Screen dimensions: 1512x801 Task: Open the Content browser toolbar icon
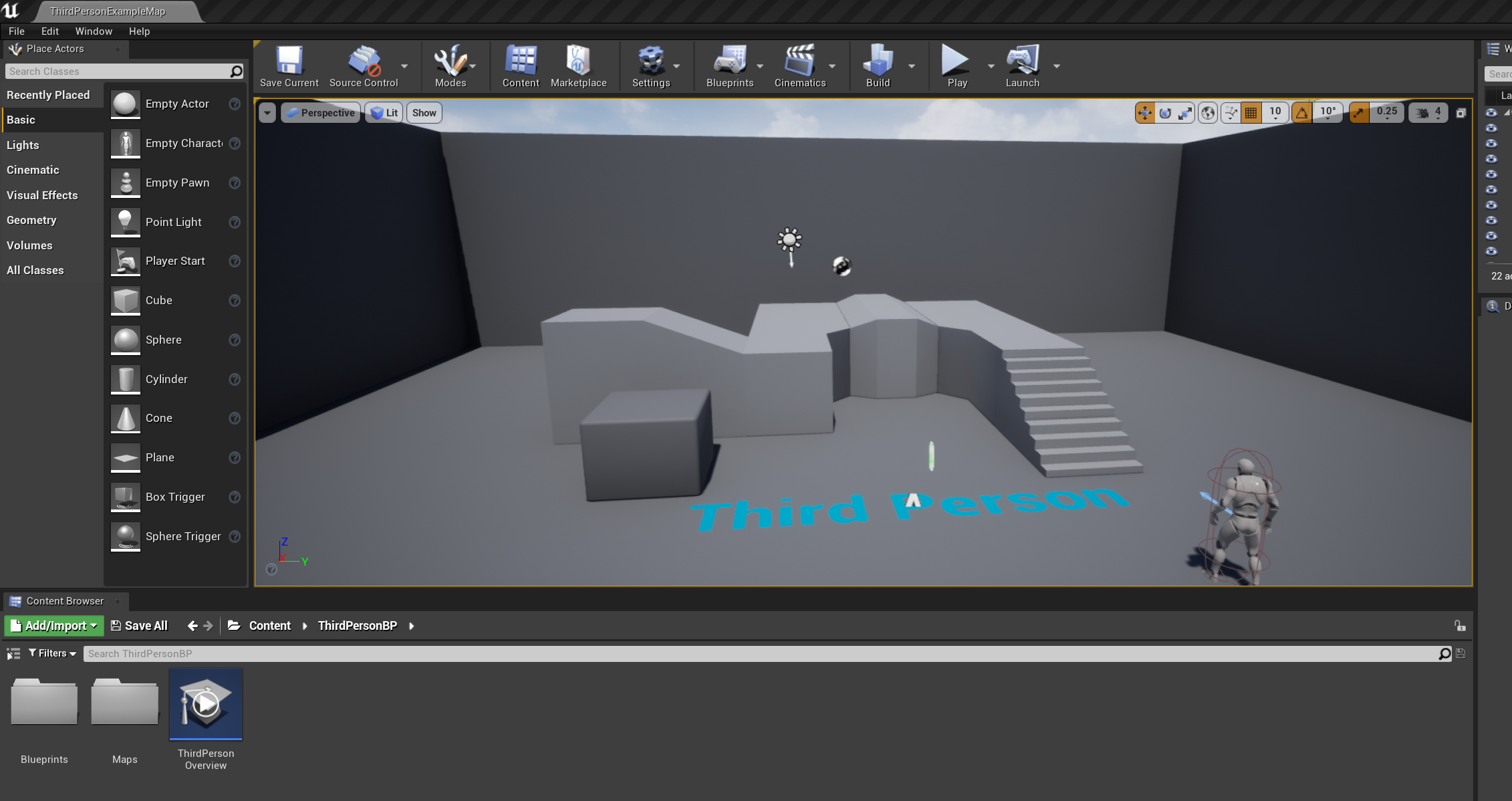click(x=521, y=66)
